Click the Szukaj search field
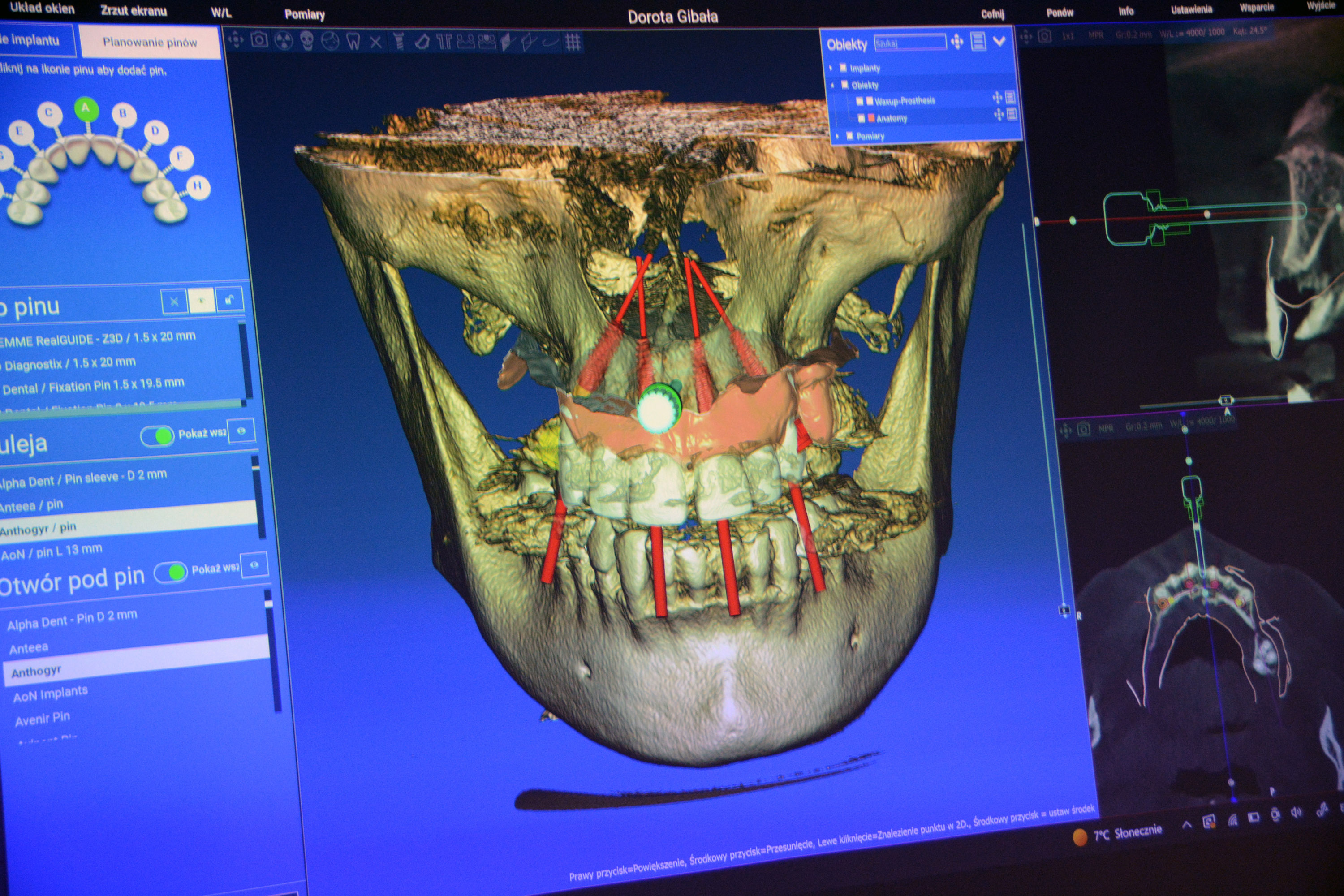The height and width of the screenshot is (896, 1344). pos(910,43)
